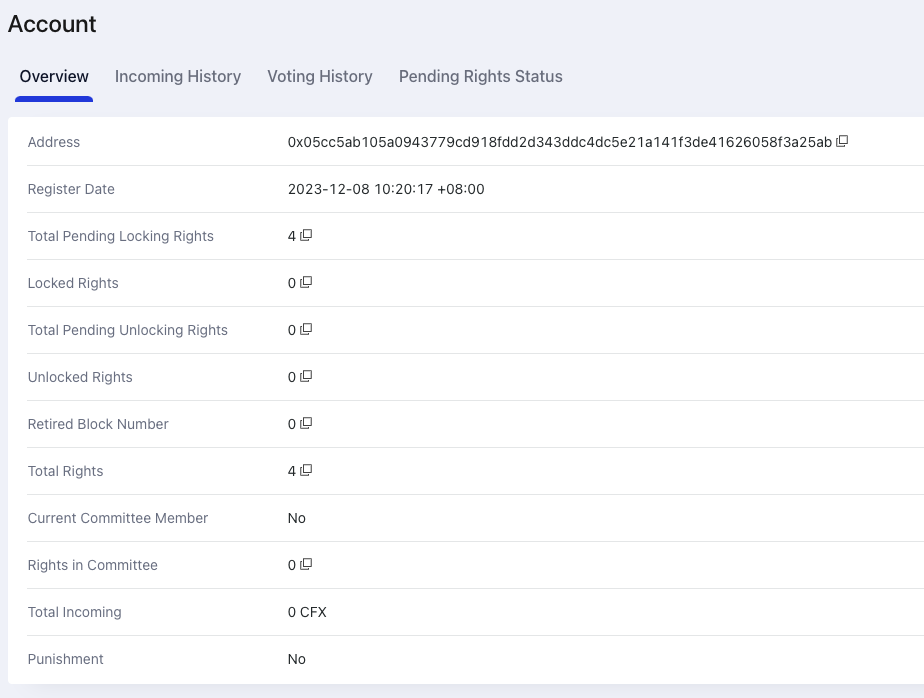Click the Current Committee Member No value
The height and width of the screenshot is (698, 924).
tap(297, 518)
